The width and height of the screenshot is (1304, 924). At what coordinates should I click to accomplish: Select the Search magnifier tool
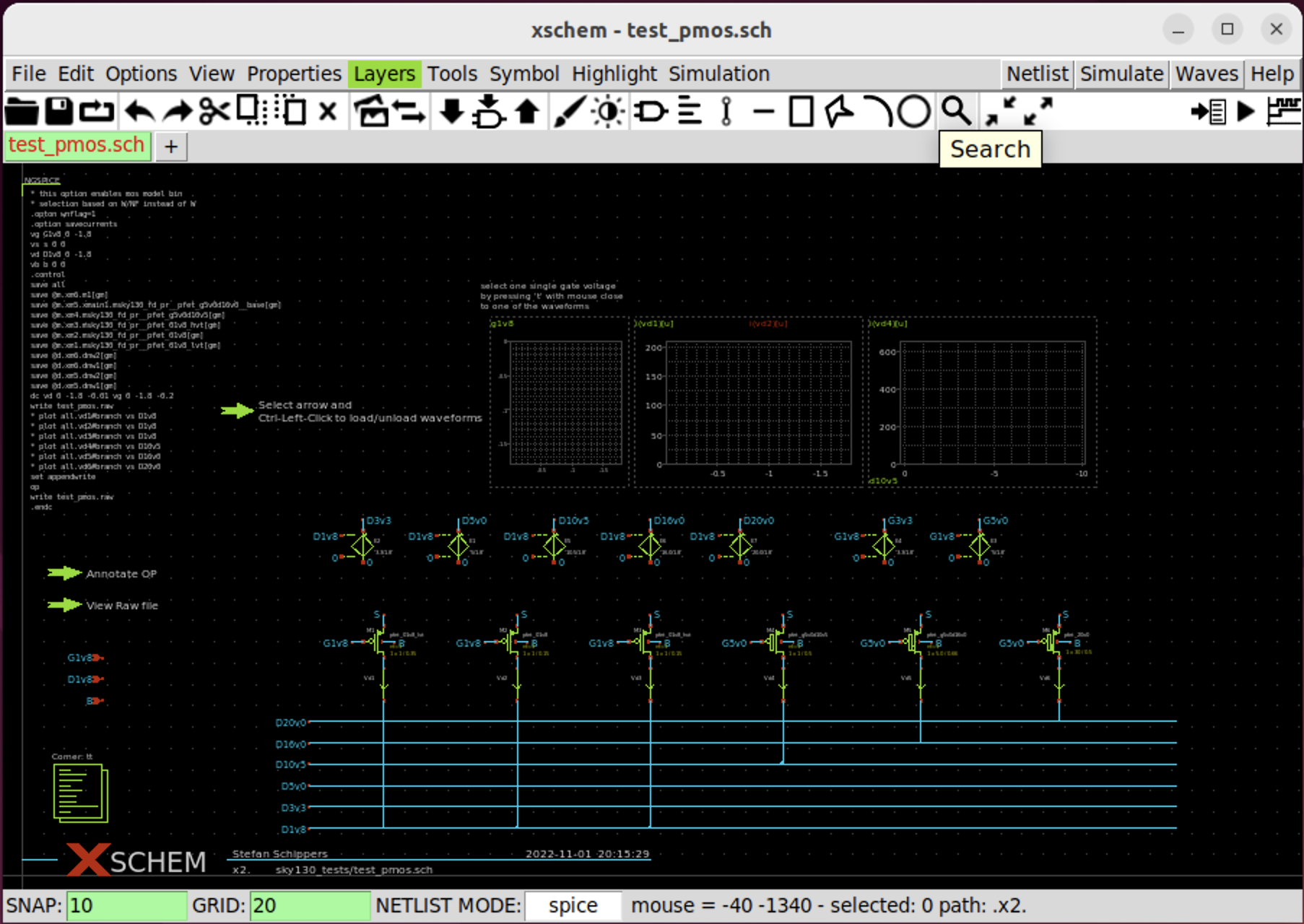[955, 112]
